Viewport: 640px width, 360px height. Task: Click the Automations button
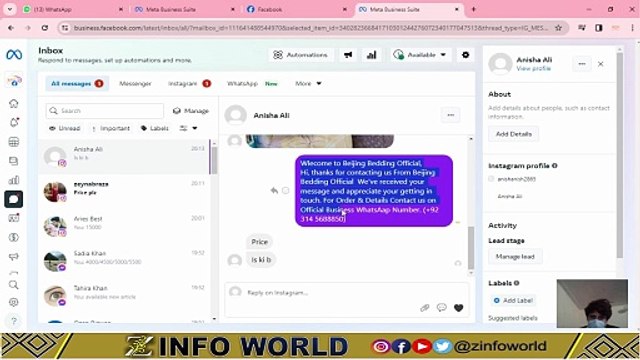pyautogui.click(x=300, y=55)
